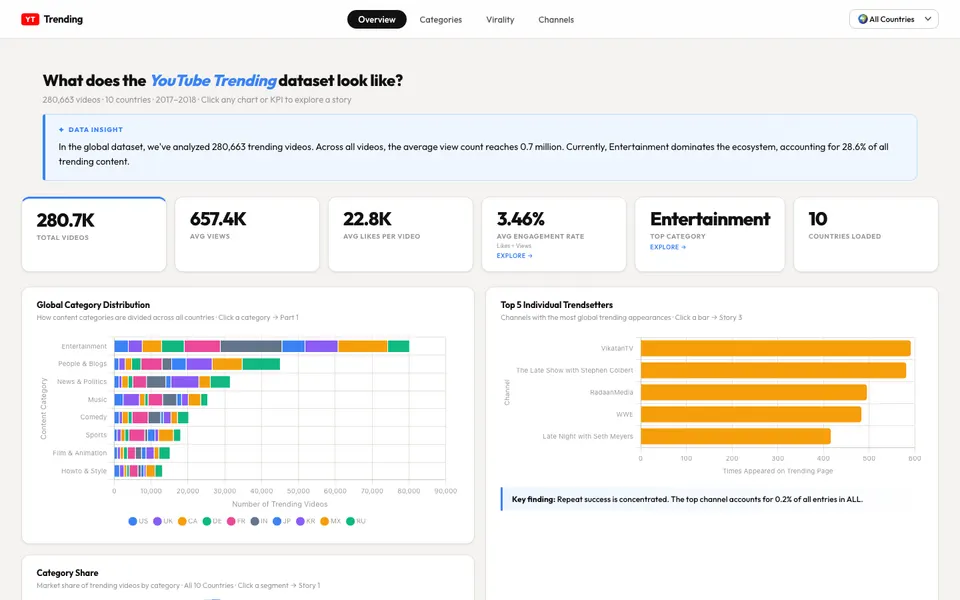Open the All Countries dropdown chevron
The height and width of the screenshot is (600, 960).
click(x=928, y=19)
